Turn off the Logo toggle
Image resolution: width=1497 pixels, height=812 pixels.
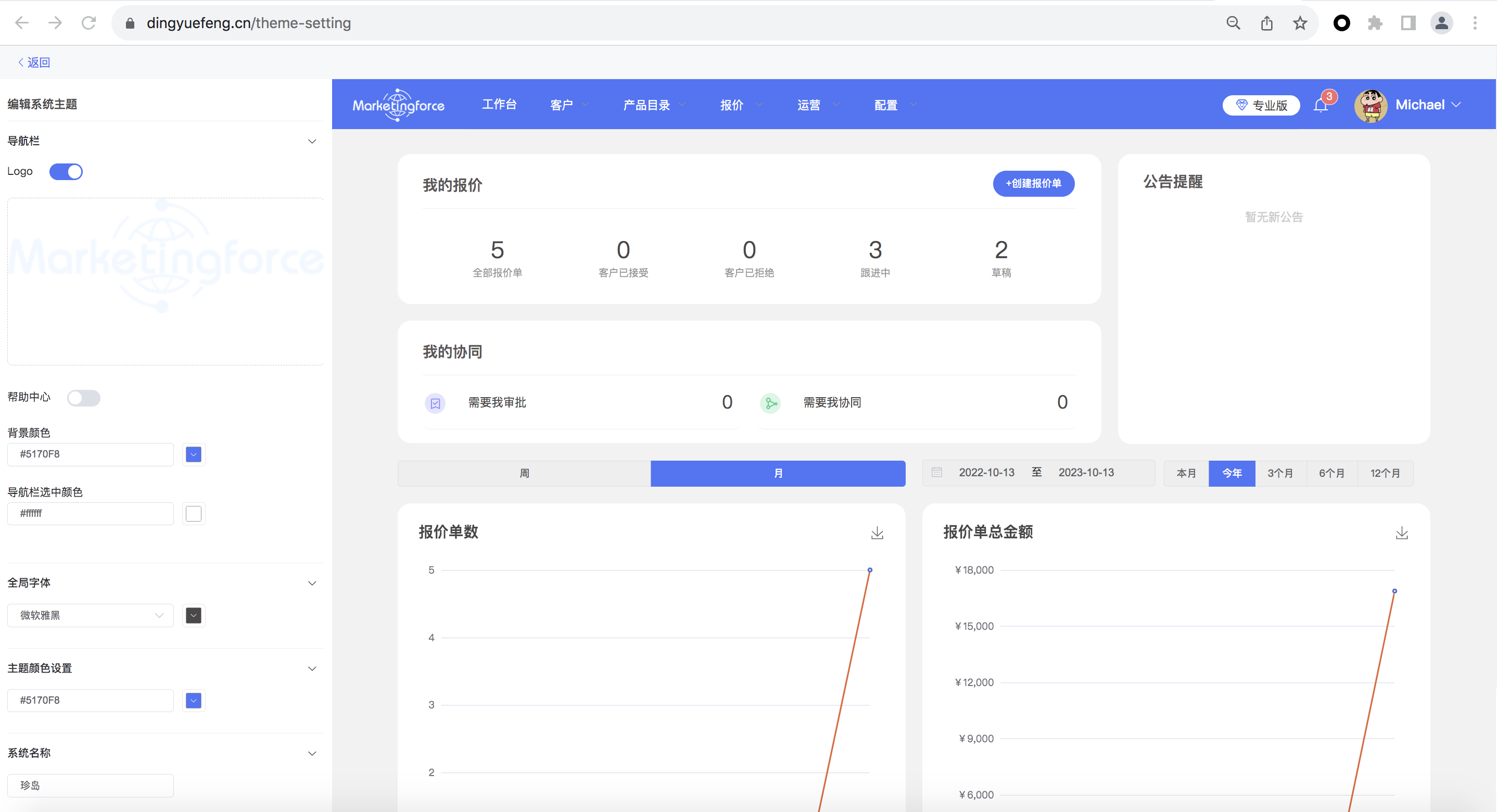click(x=66, y=171)
